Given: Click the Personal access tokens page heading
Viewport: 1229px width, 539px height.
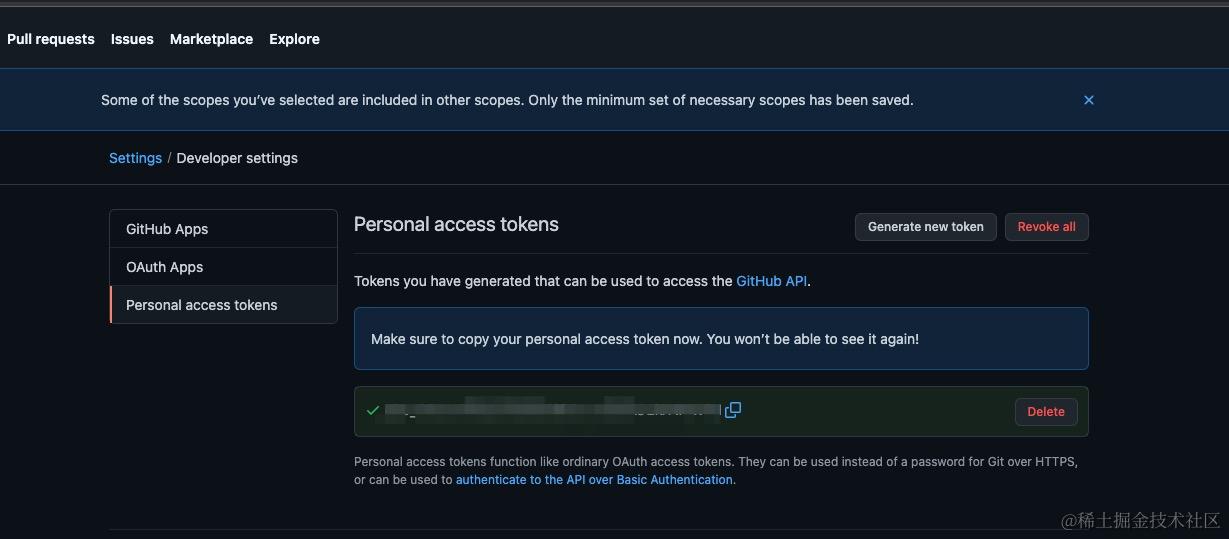Looking at the screenshot, I should [456, 225].
